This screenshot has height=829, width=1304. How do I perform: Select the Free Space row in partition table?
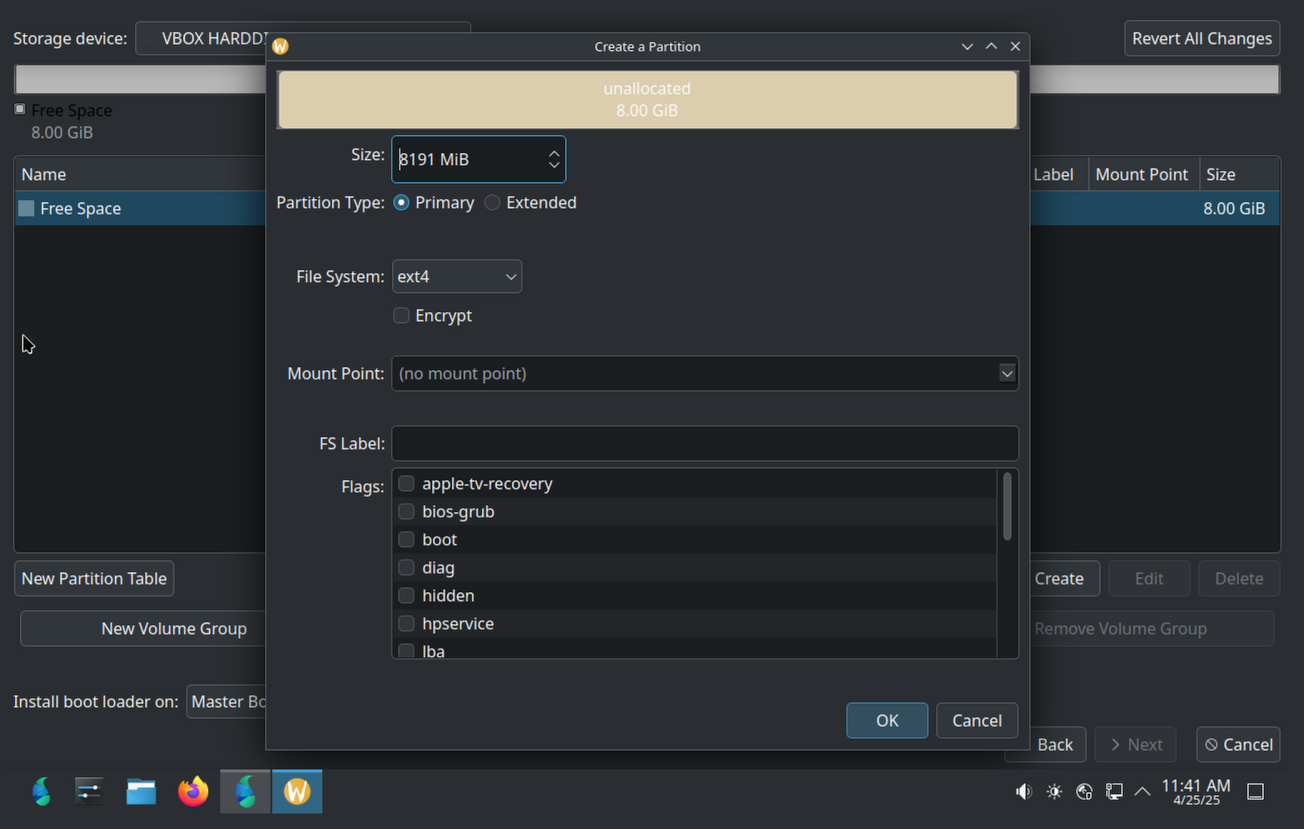pos(140,208)
